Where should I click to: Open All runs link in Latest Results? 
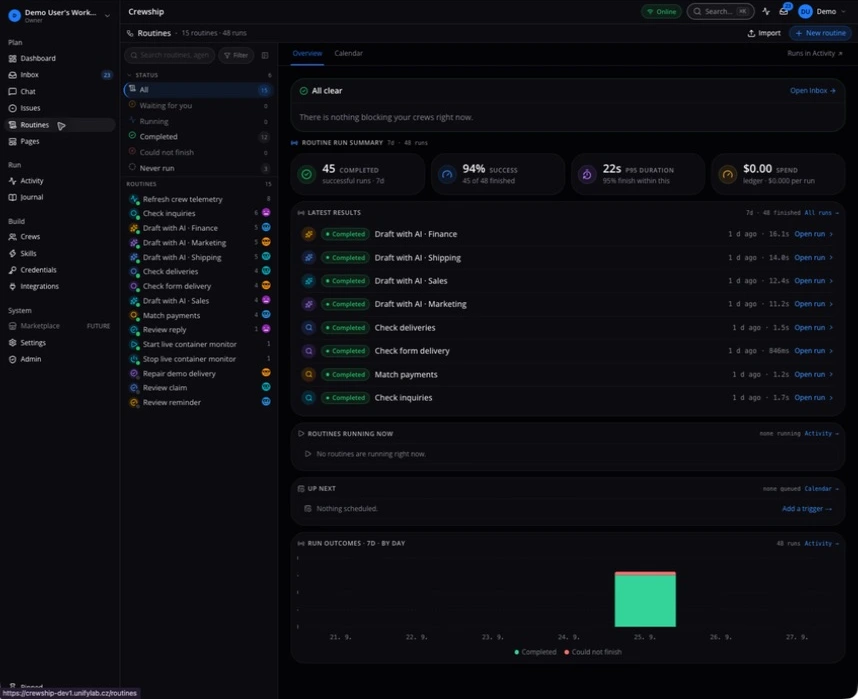pyautogui.click(x=821, y=213)
